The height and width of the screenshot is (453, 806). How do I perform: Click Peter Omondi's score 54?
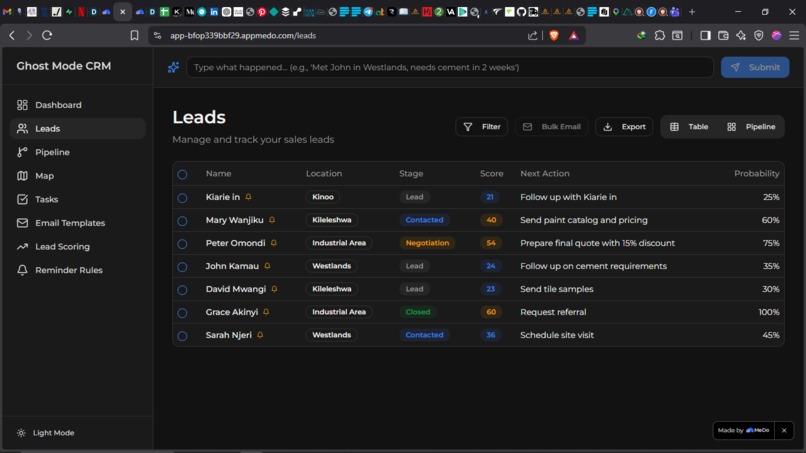(491, 243)
